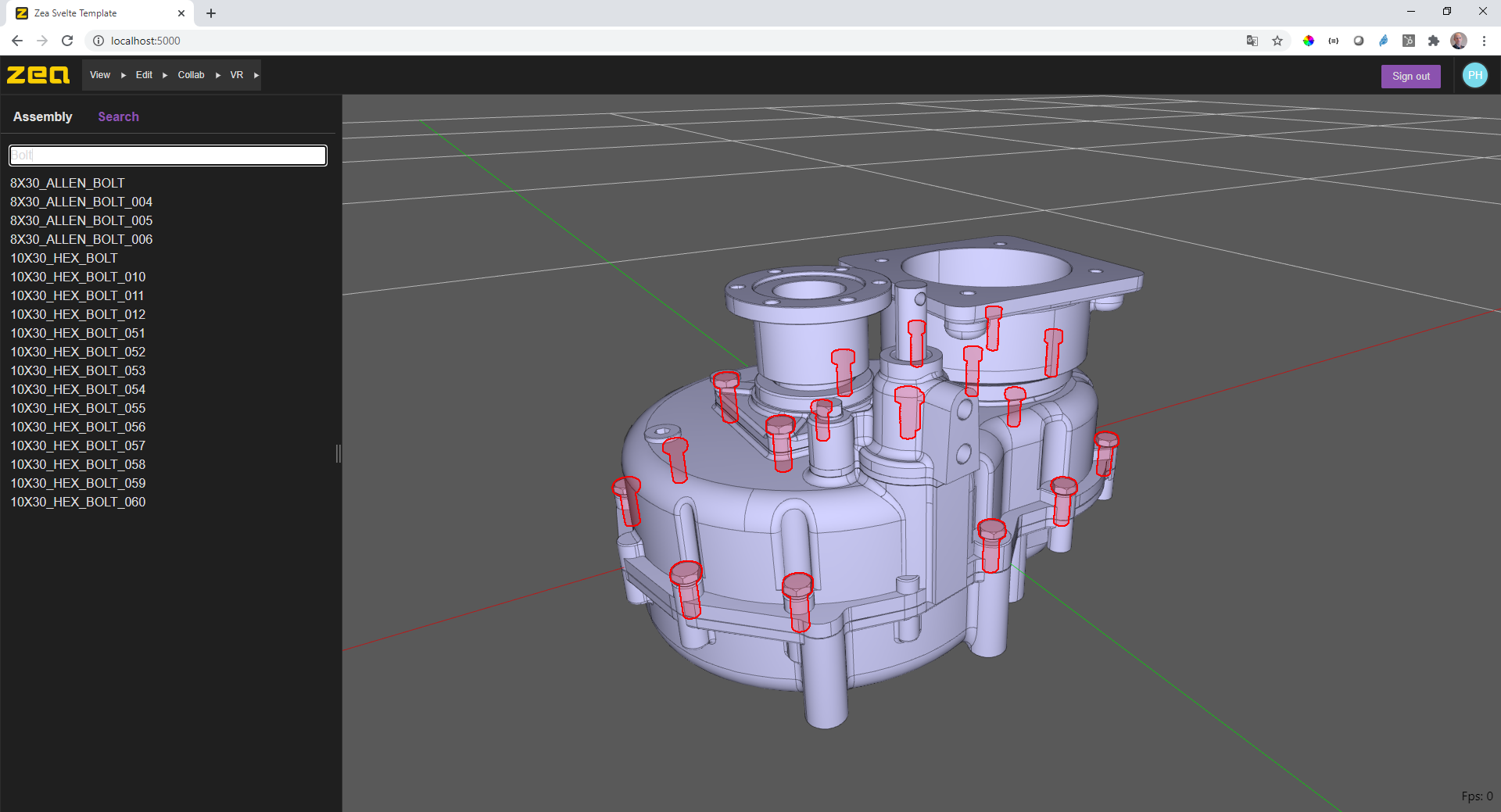Click the browser back button

[x=17, y=41]
